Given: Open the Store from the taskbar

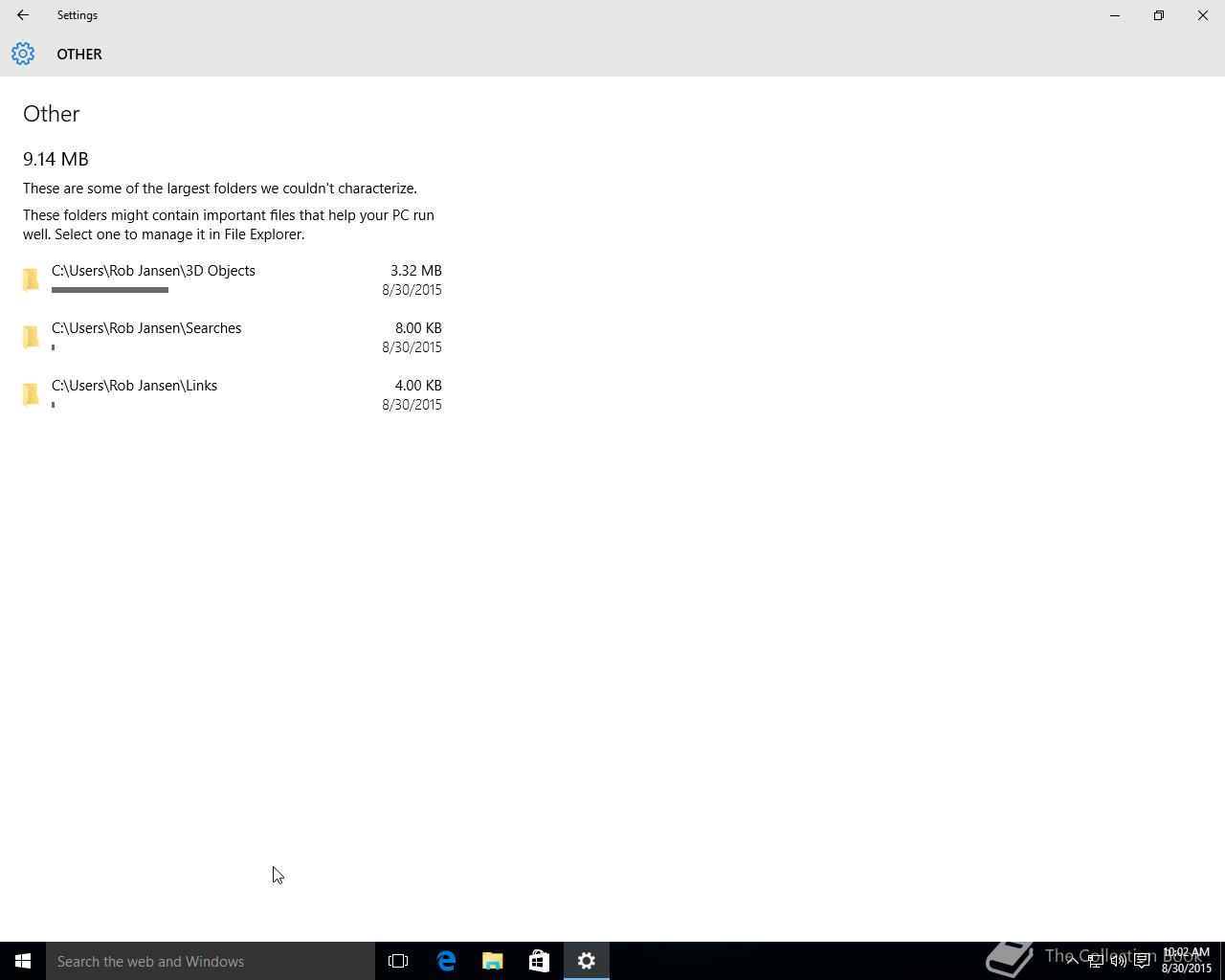Looking at the screenshot, I should coord(539,961).
